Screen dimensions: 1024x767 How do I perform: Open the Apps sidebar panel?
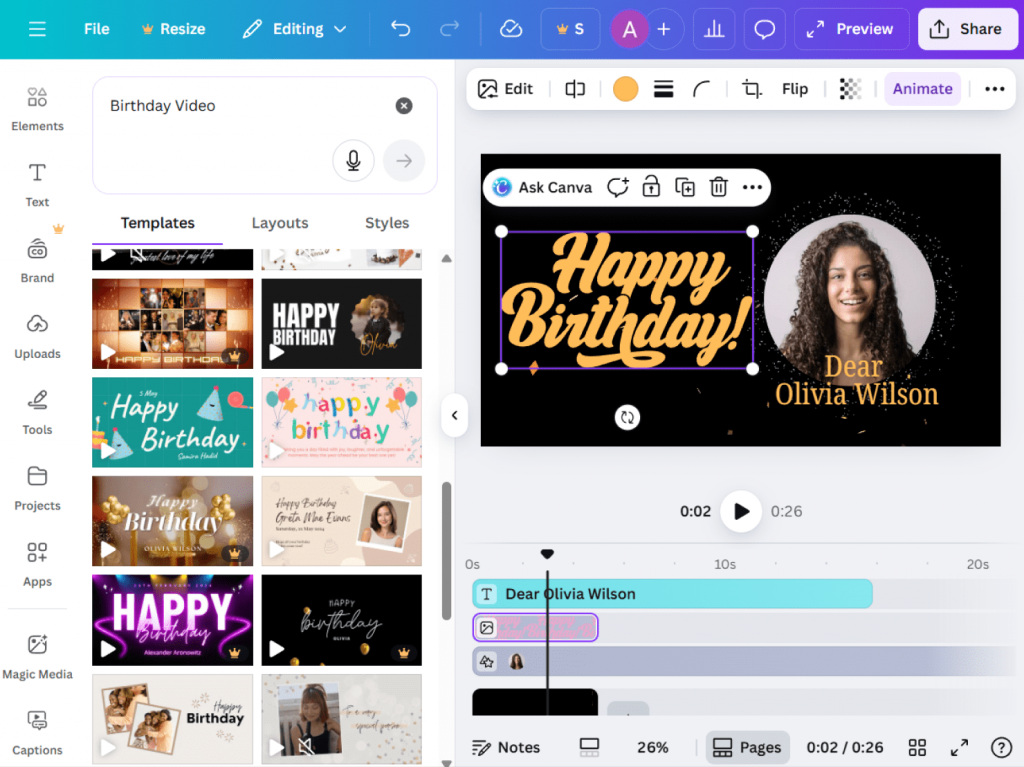[37, 564]
